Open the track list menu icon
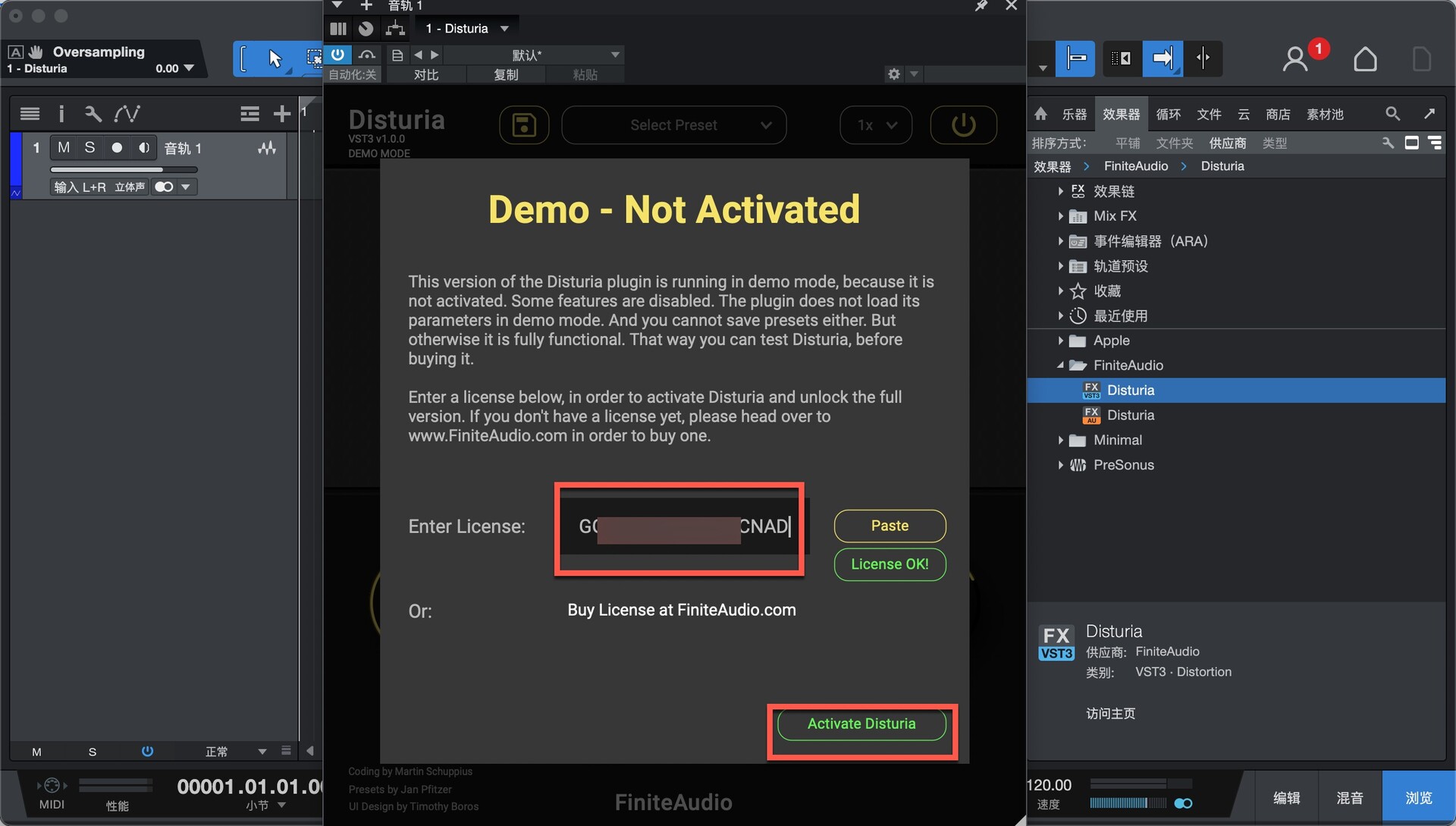Screen dimensions: 1456x826 [x=30, y=114]
